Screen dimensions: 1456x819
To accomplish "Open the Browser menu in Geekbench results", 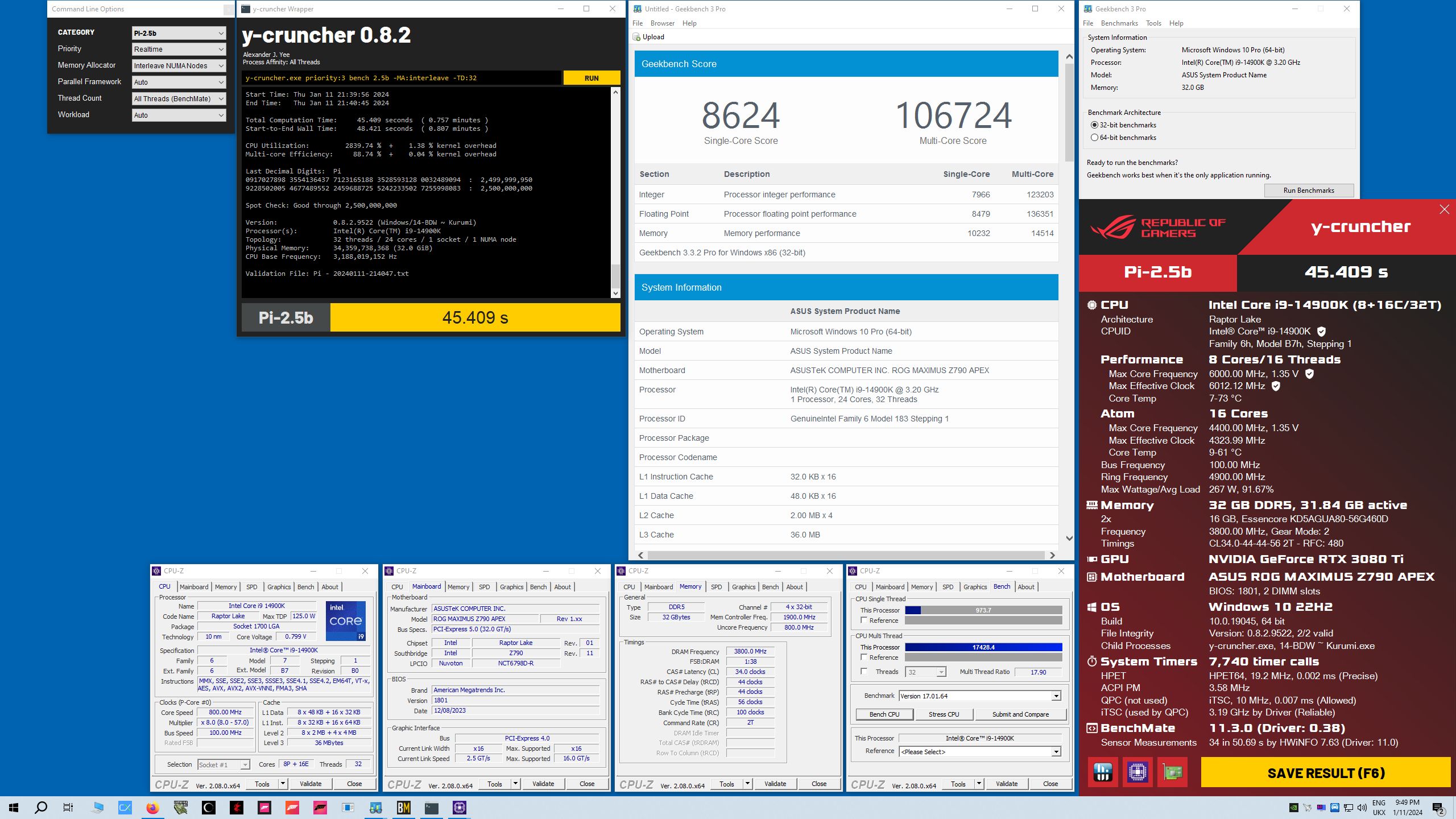I will (662, 23).
